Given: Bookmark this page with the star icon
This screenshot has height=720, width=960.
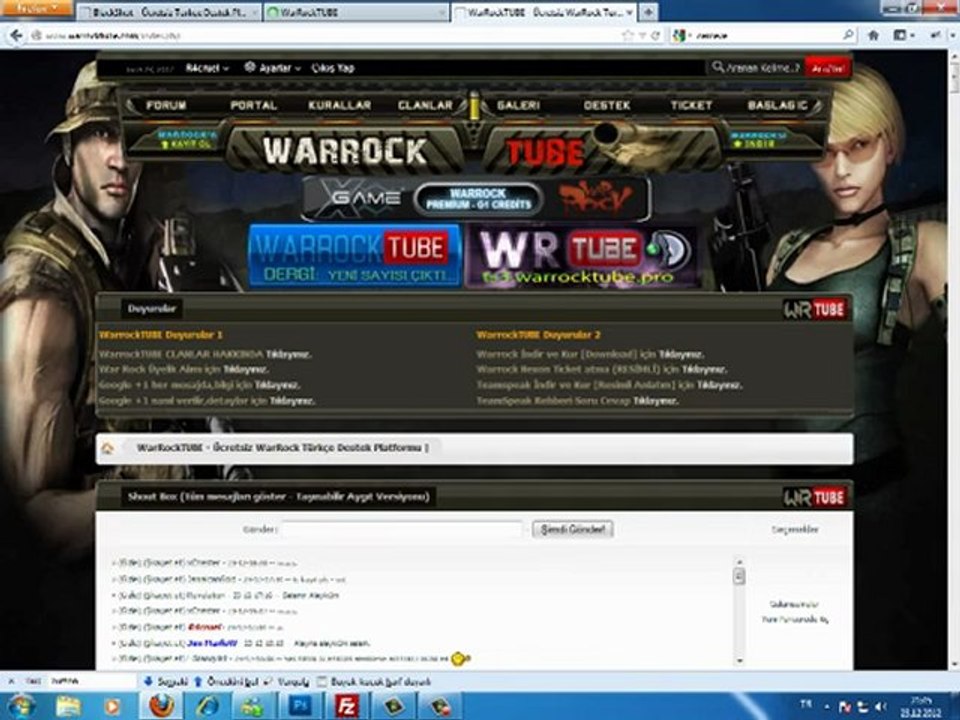Looking at the screenshot, I should click(x=627, y=36).
